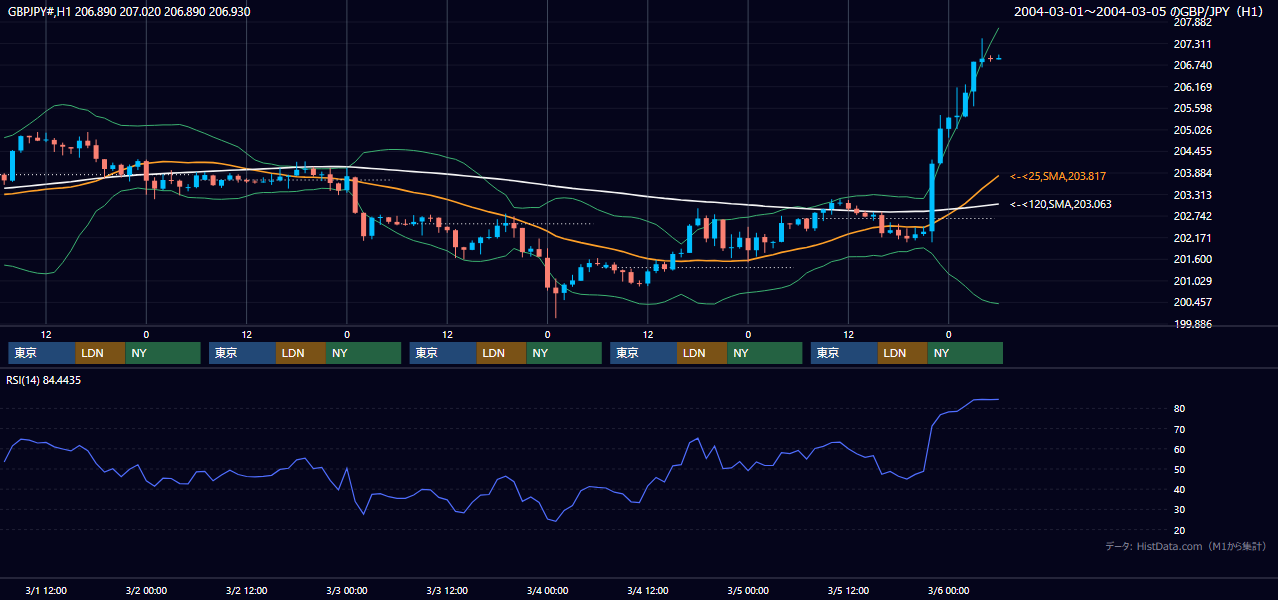This screenshot has width=1278, height=600.
Task: Click RSI scale value 20
Action: point(1179,530)
